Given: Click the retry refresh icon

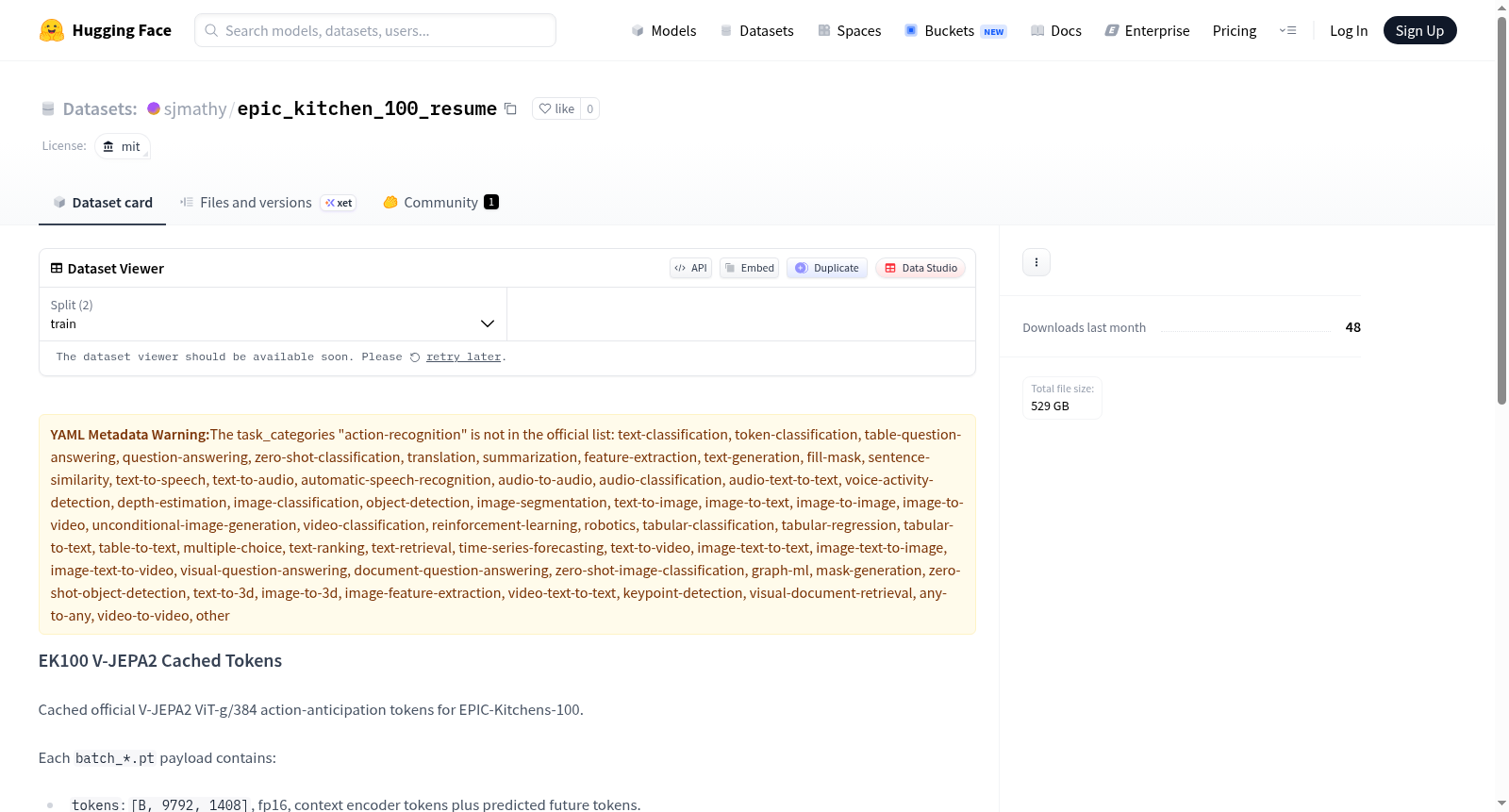Looking at the screenshot, I should (x=415, y=357).
